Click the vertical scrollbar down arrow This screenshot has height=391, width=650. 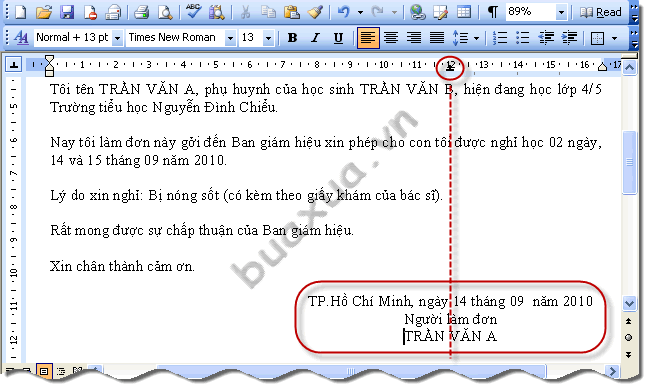(x=630, y=303)
